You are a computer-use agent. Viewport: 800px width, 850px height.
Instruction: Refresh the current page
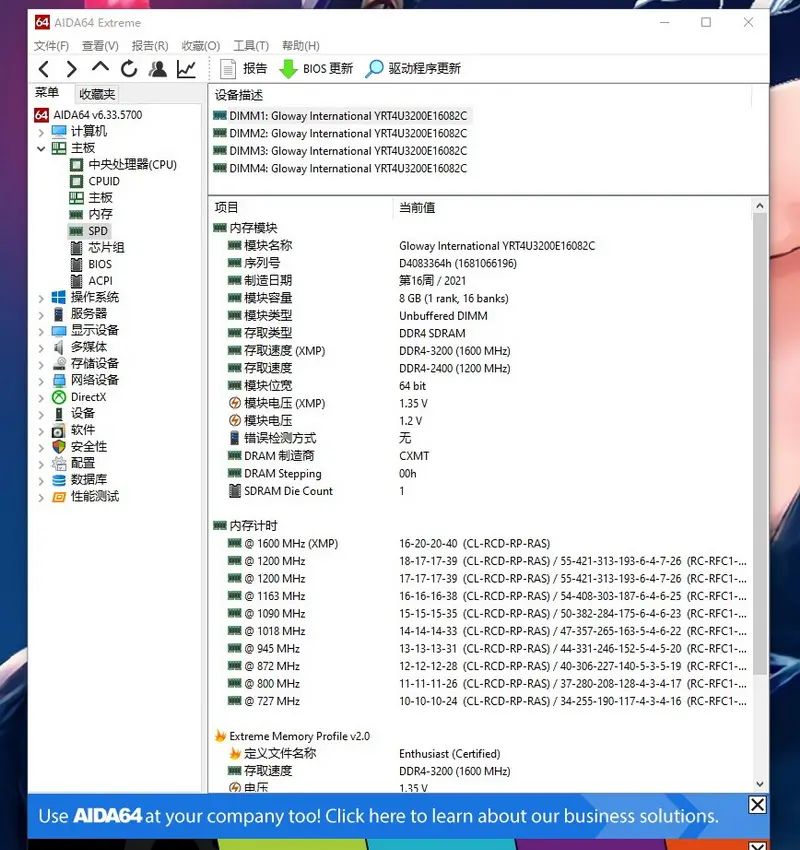129,69
